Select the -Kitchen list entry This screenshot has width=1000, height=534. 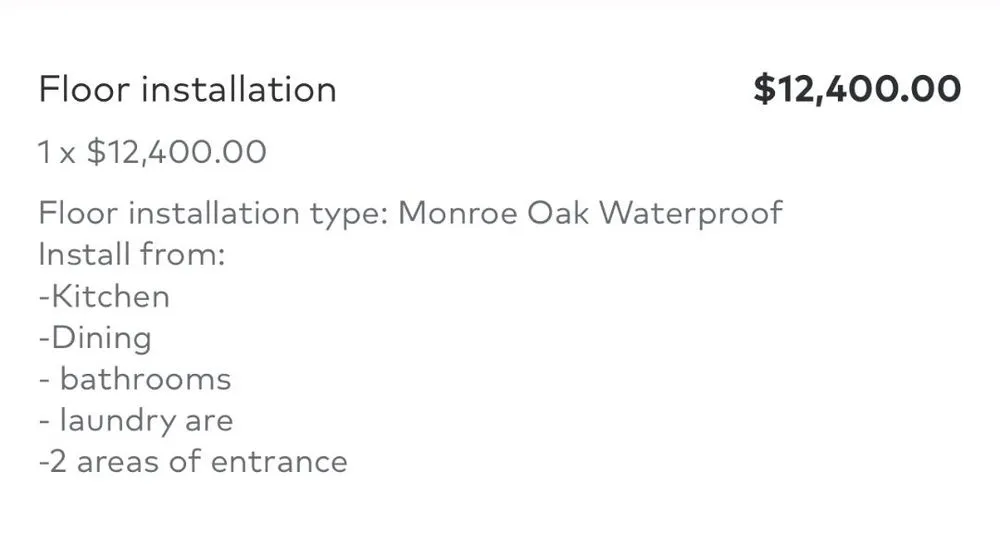(104, 296)
